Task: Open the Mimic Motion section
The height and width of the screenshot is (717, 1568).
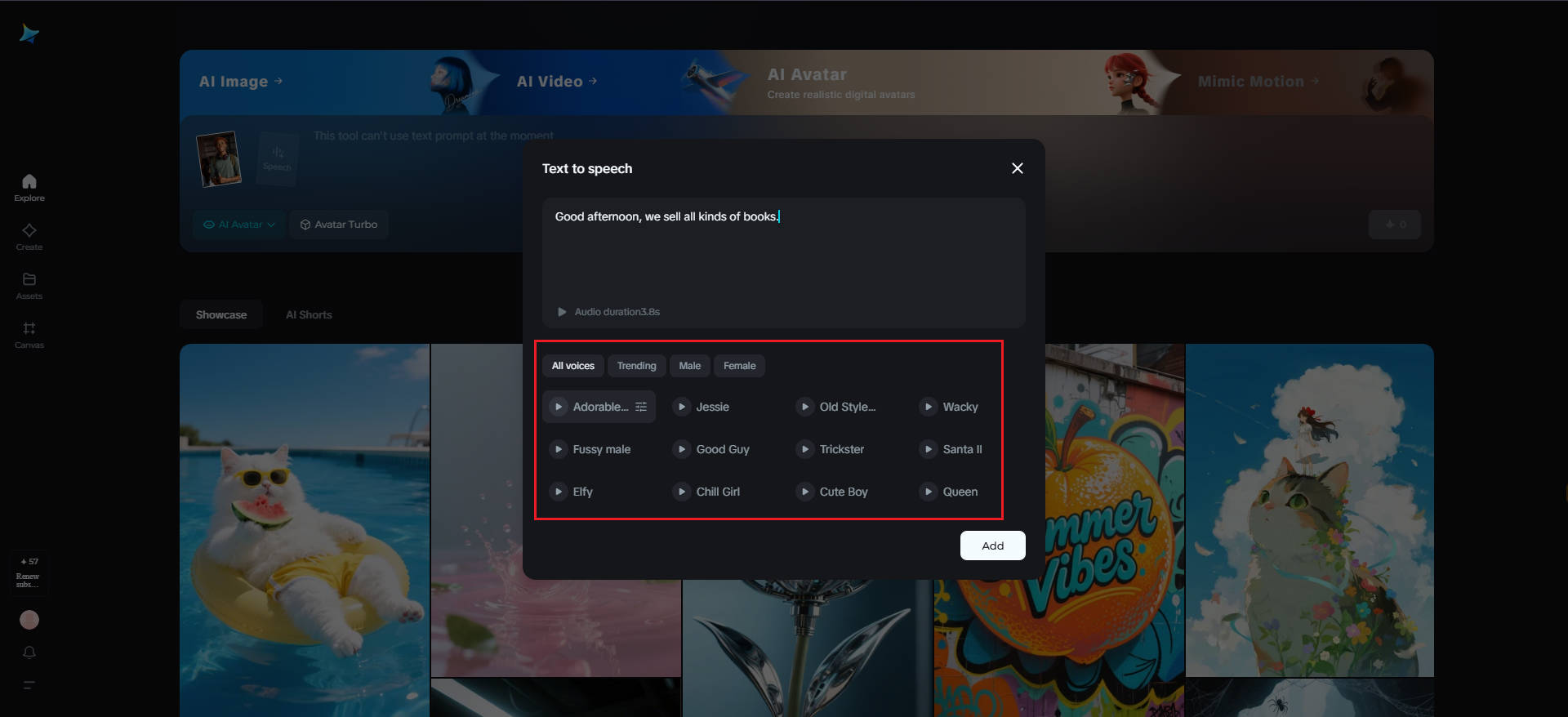Action: pyautogui.click(x=1258, y=82)
